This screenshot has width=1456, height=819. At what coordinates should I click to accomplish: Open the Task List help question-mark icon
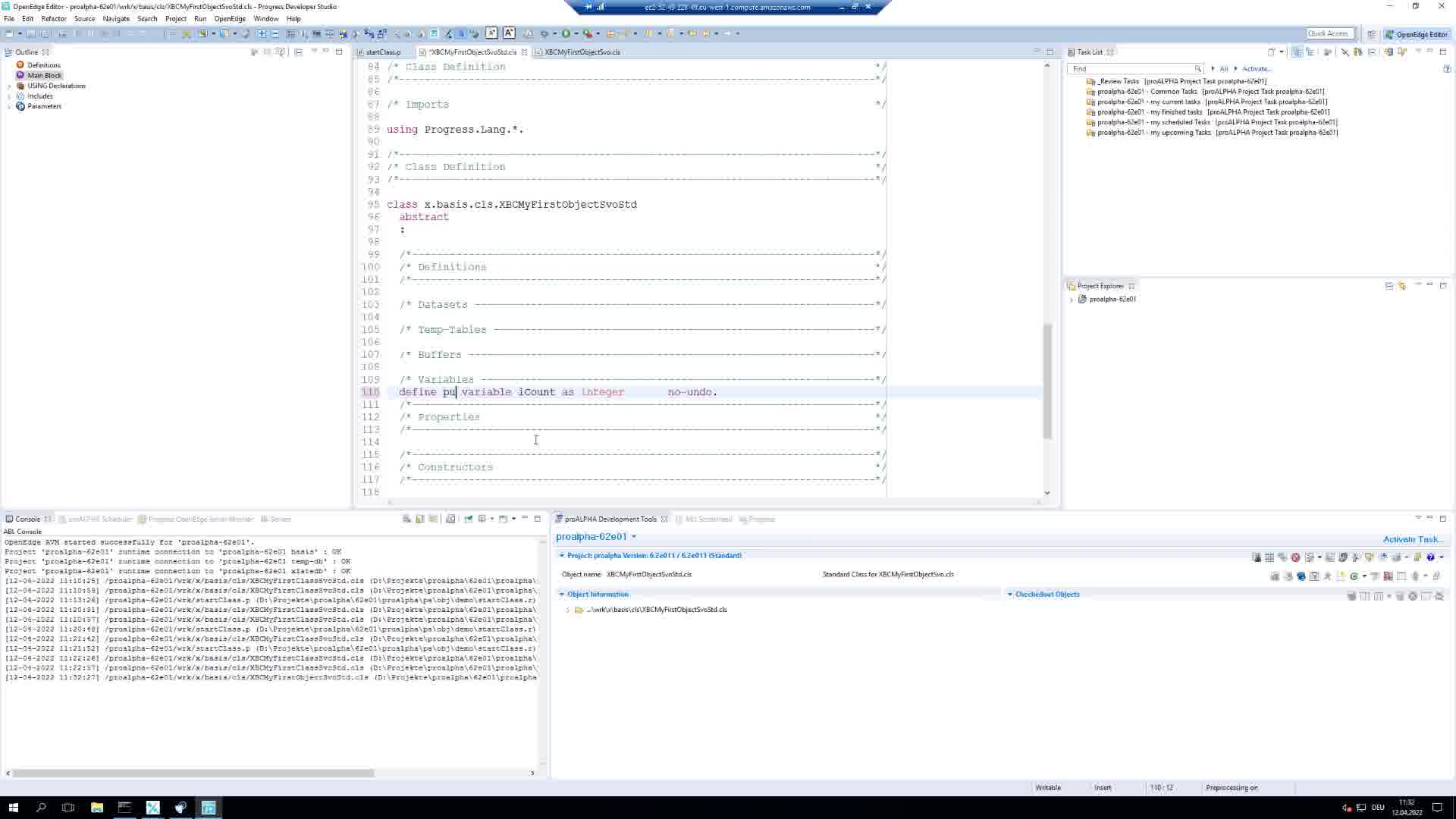(x=1447, y=69)
